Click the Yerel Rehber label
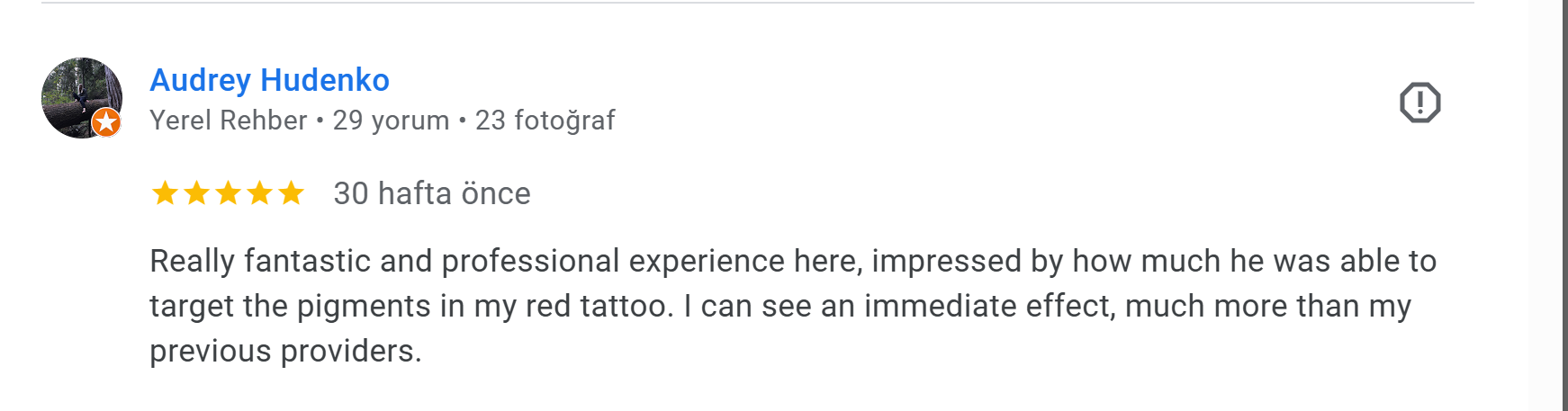 (x=228, y=121)
